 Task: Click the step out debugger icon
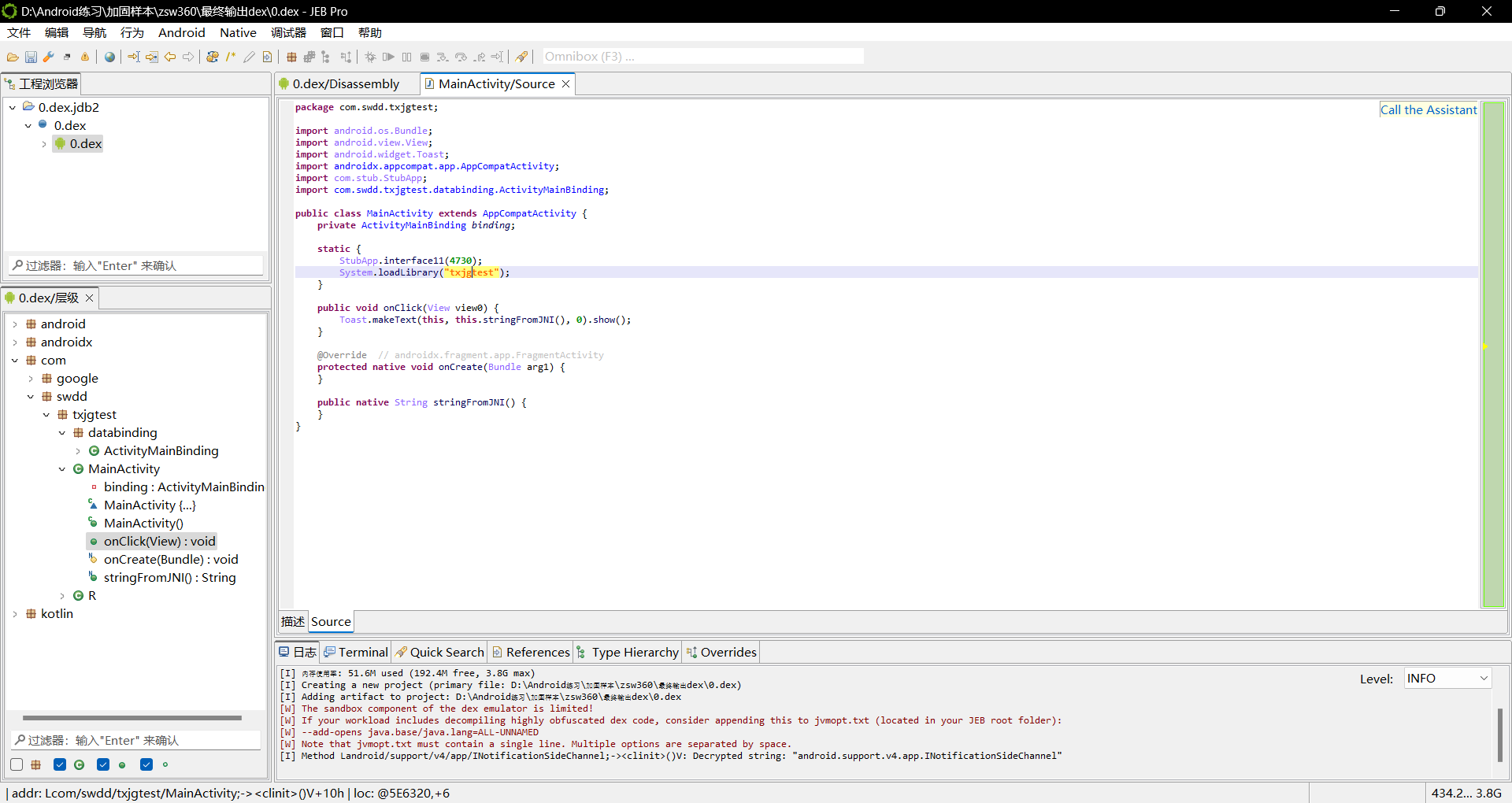click(x=479, y=57)
